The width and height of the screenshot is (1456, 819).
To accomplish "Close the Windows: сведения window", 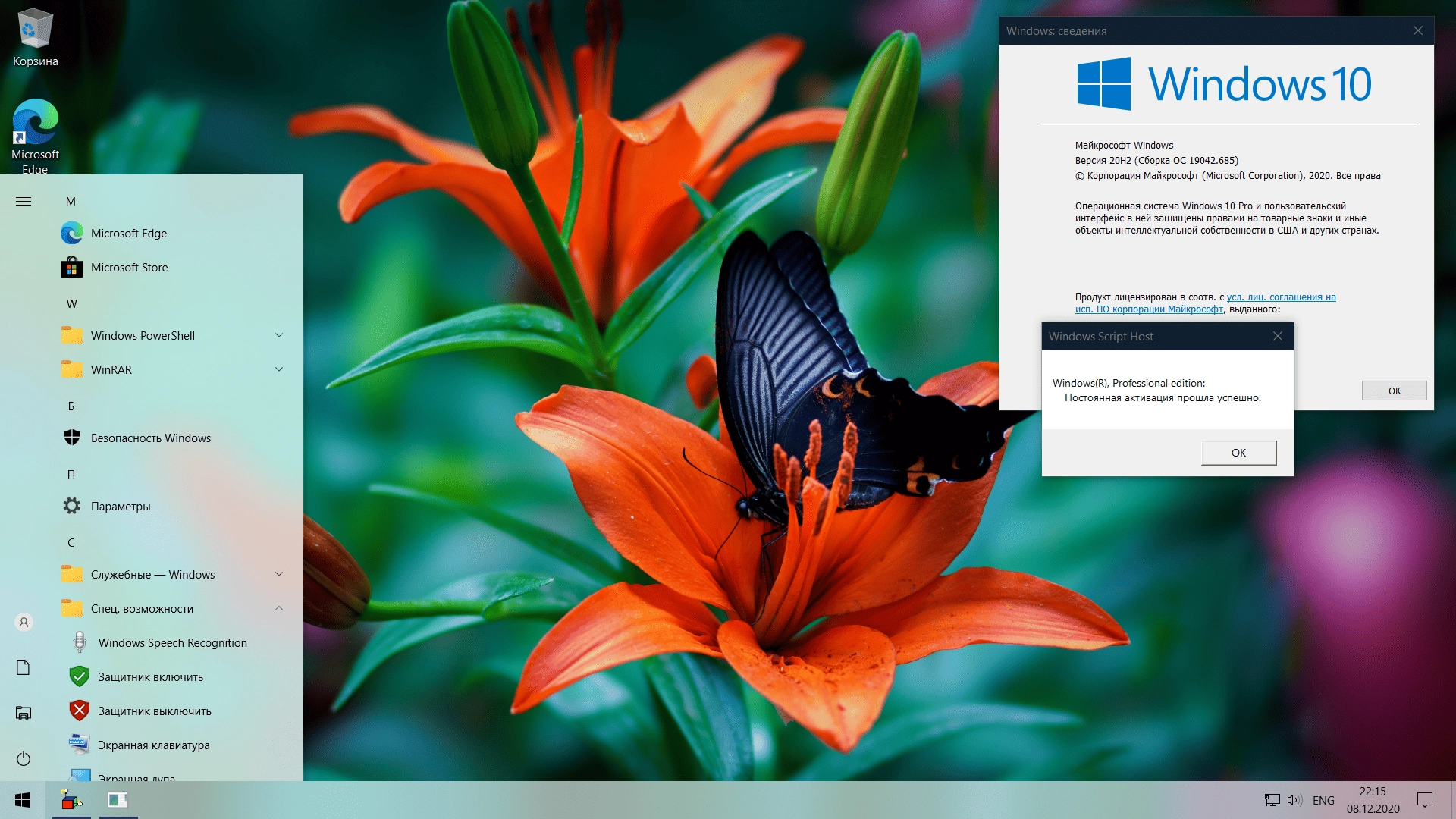I will [x=1418, y=30].
